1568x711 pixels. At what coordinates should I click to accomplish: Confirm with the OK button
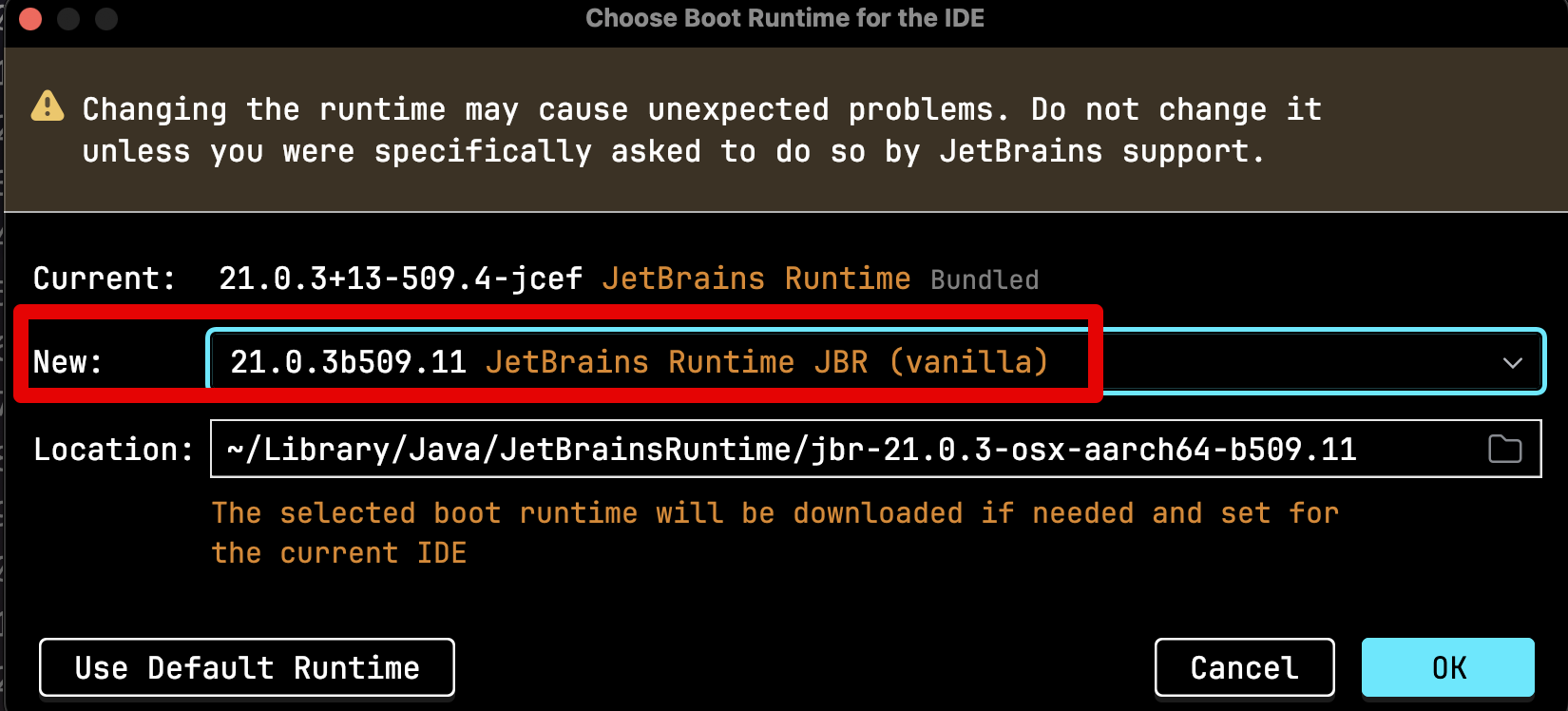pyautogui.click(x=1448, y=667)
